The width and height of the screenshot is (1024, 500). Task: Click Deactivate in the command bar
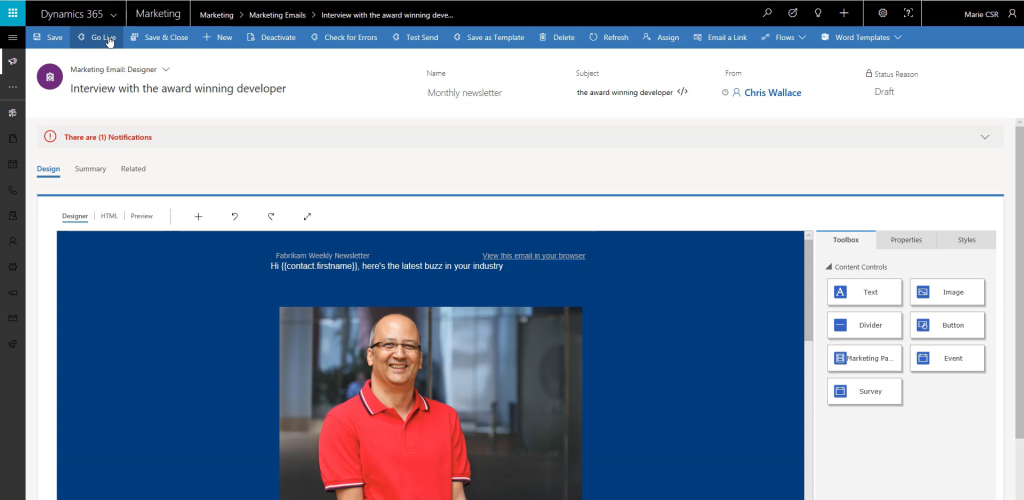click(271, 37)
